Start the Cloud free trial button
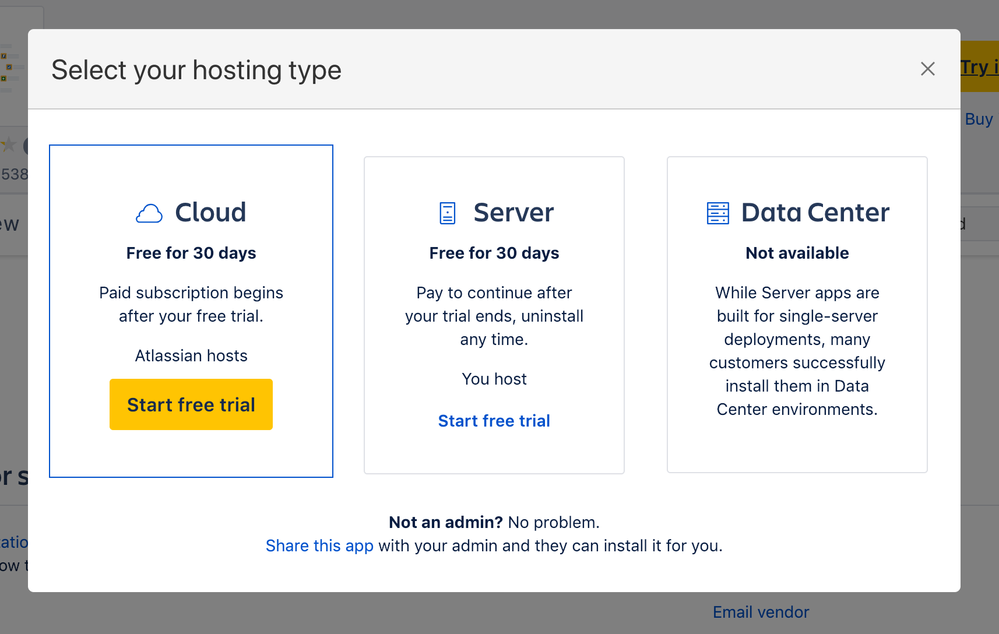This screenshot has height=634, width=999. point(191,405)
